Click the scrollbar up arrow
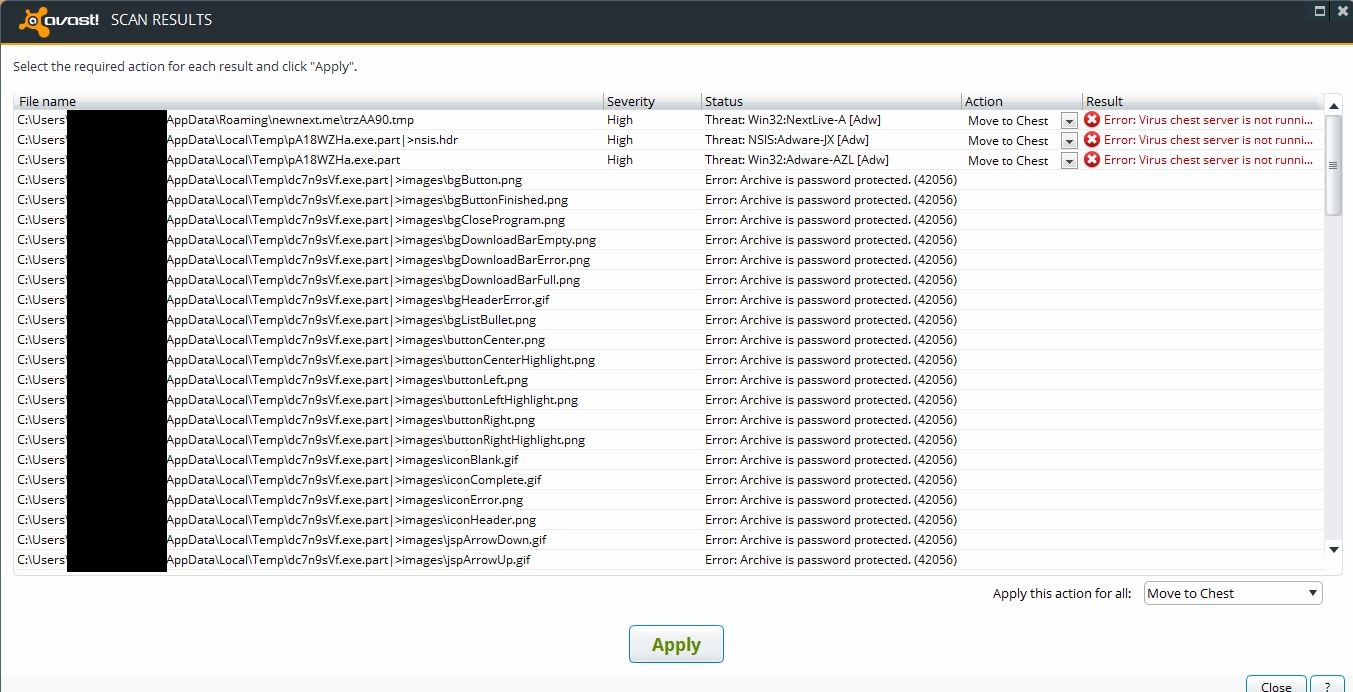 pos(1333,104)
